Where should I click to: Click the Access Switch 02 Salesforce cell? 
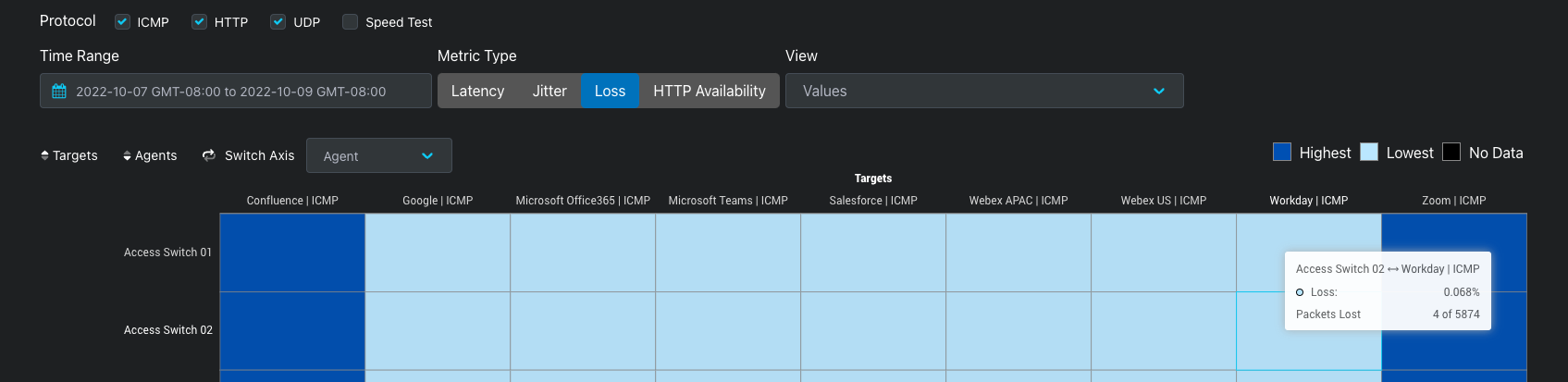click(873, 331)
